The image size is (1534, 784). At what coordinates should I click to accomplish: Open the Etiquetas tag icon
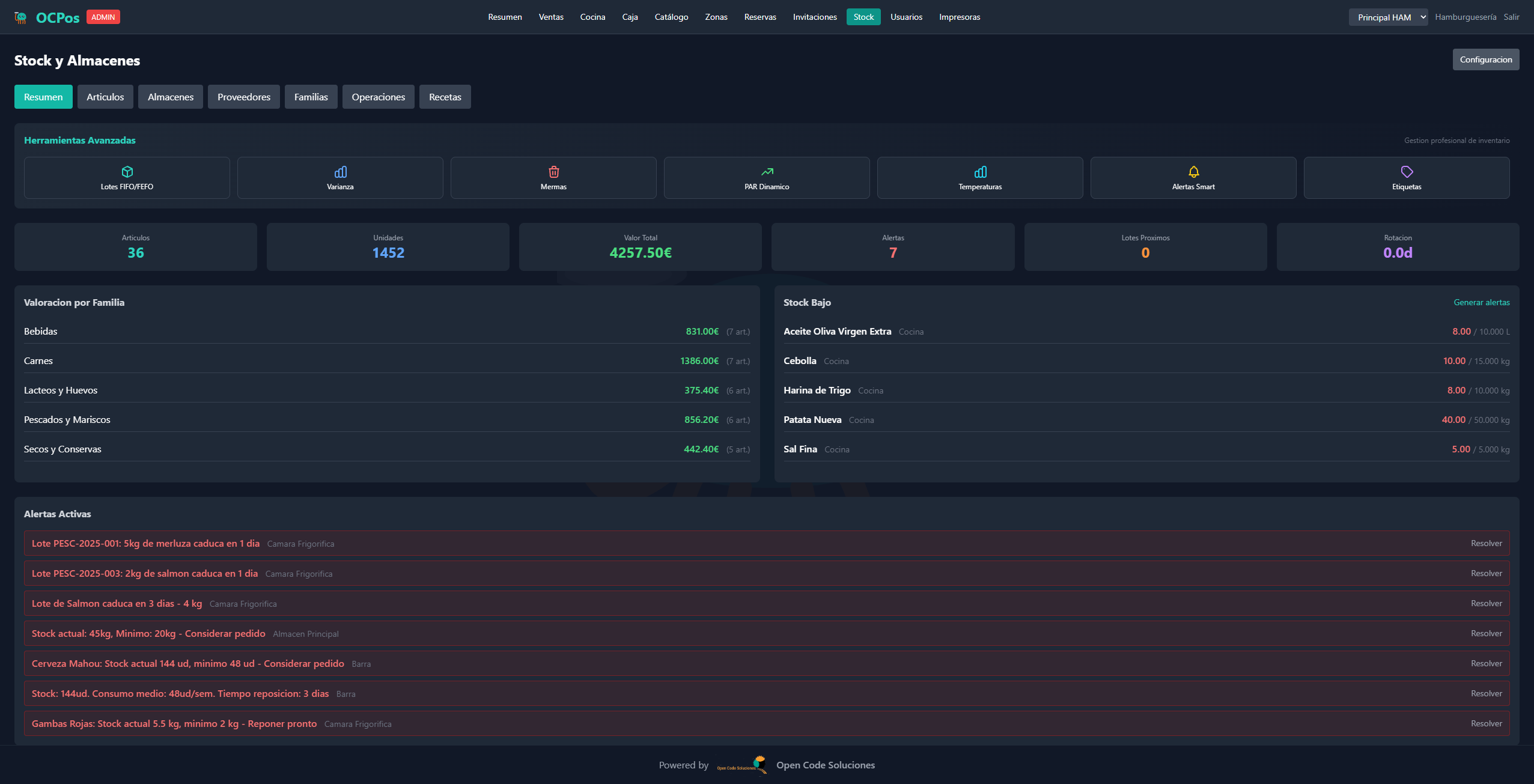(1407, 172)
